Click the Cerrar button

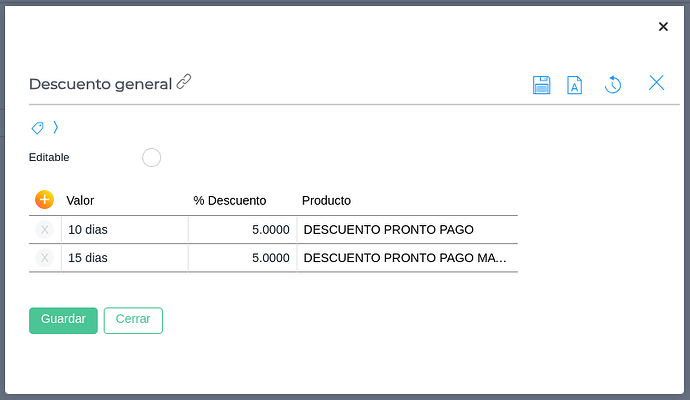pos(133,320)
